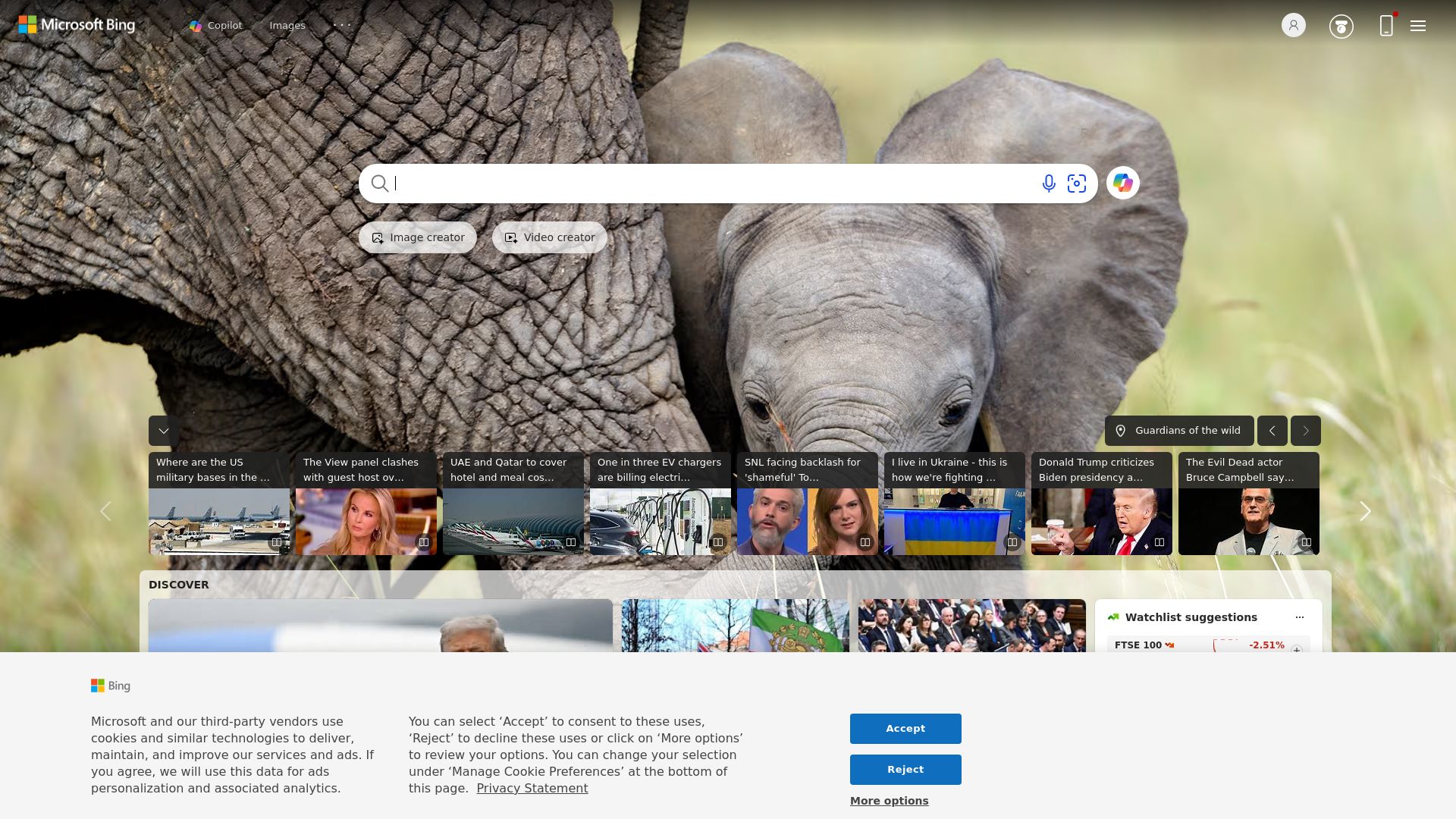This screenshot has height=819, width=1456.
Task: Accept the cookie consent
Action: tap(905, 728)
